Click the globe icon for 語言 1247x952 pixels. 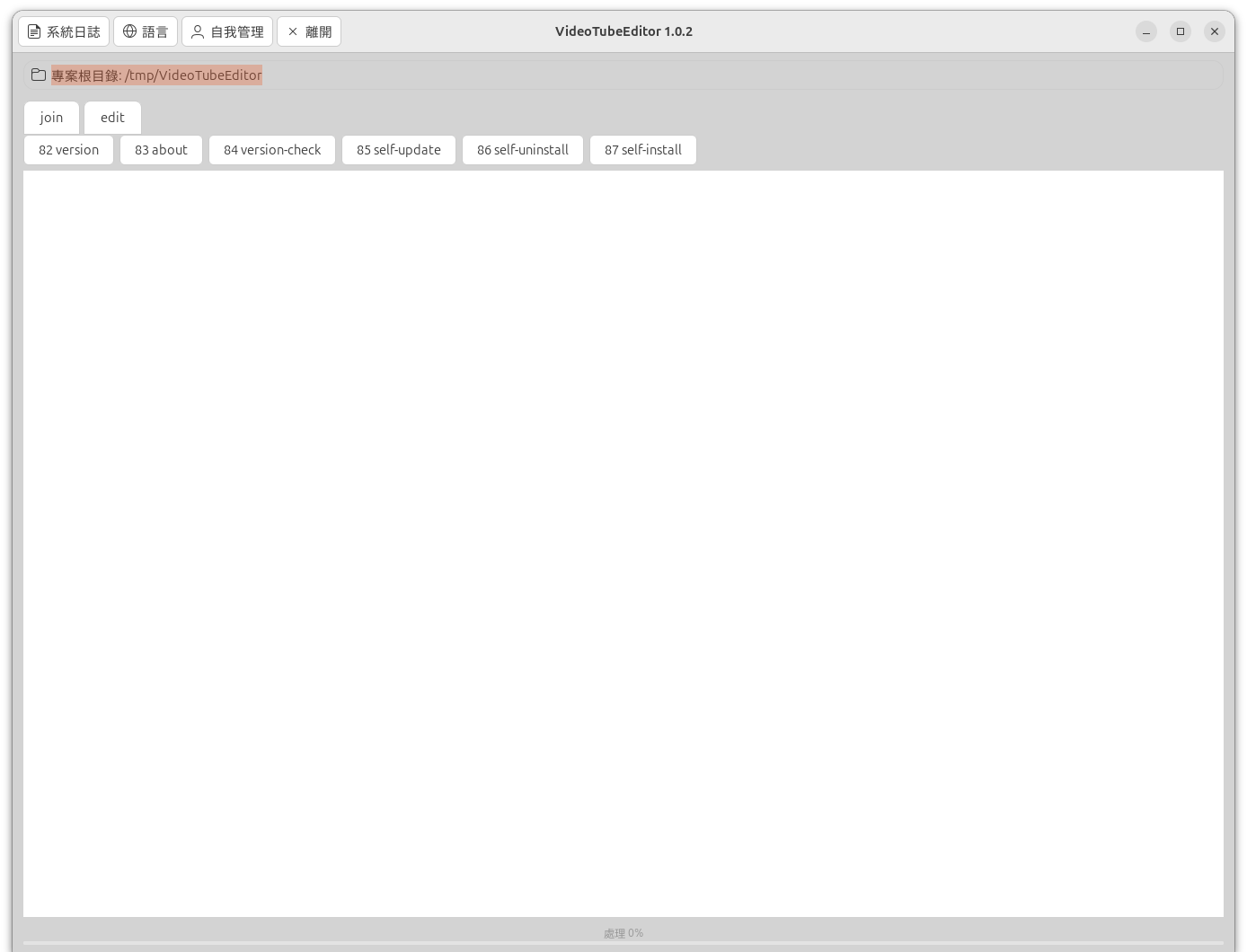pyautogui.click(x=129, y=31)
